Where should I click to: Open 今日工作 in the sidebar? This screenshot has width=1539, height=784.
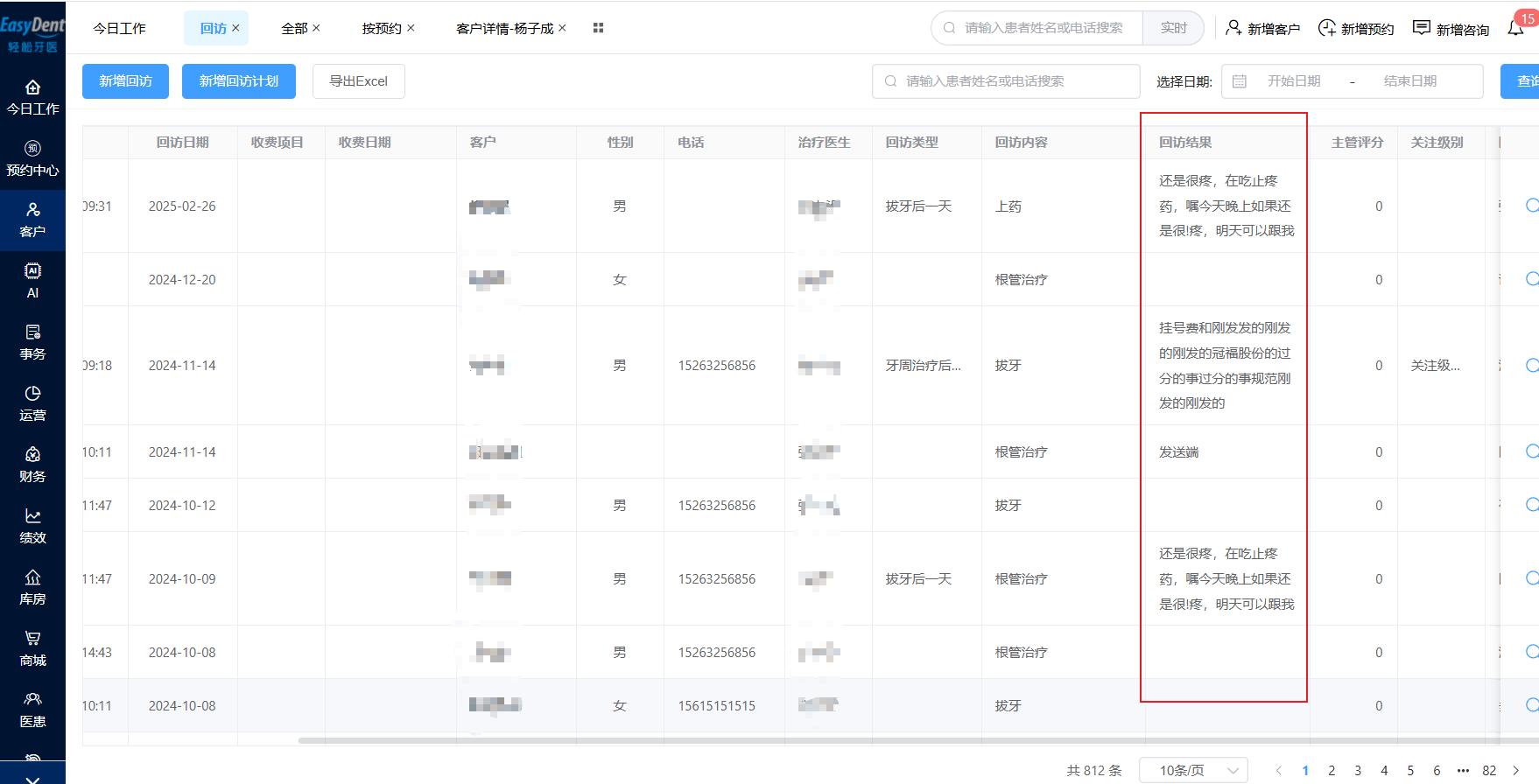point(32,98)
